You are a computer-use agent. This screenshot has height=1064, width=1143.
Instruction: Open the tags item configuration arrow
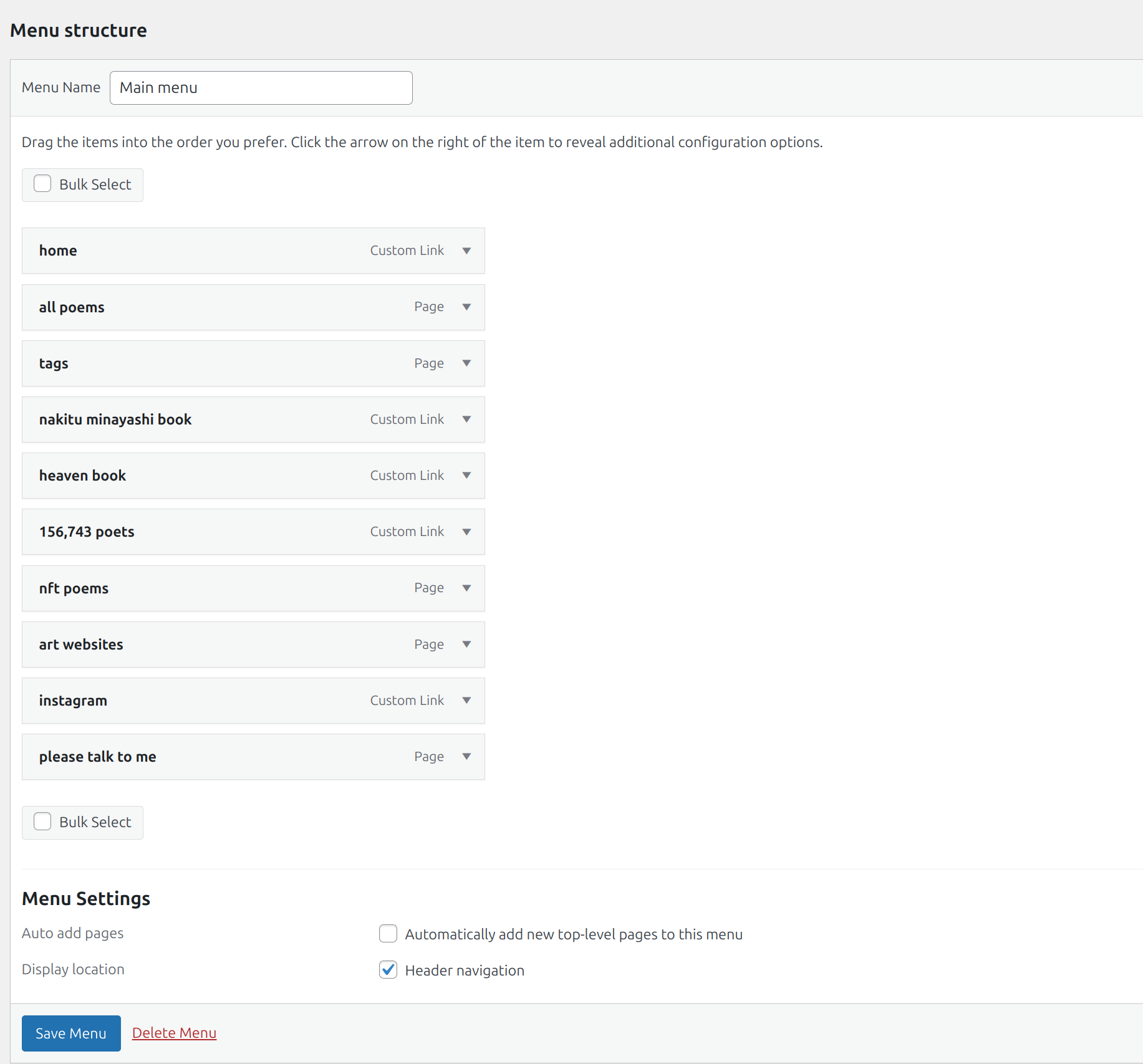tap(466, 363)
